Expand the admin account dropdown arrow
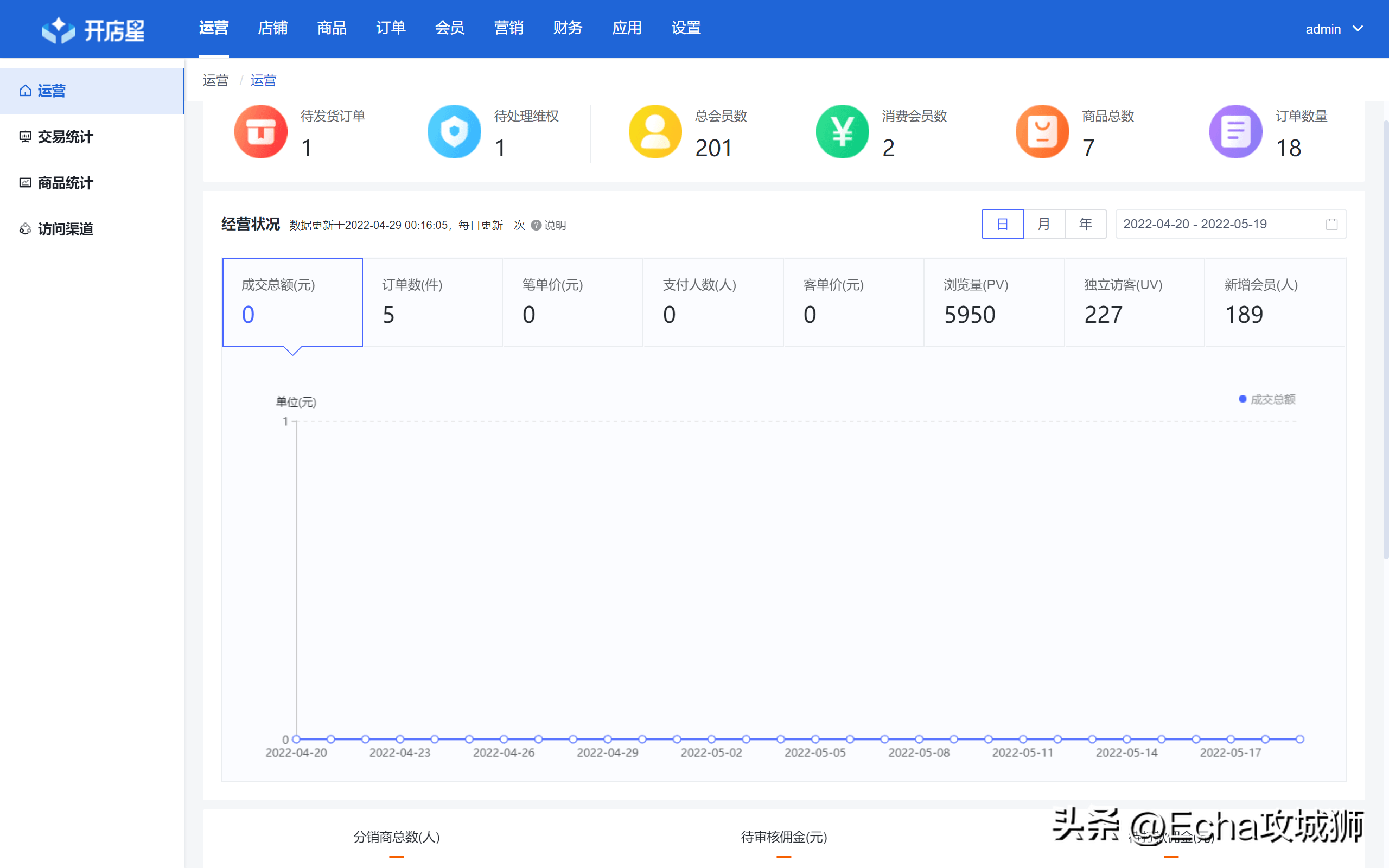The image size is (1389, 868). point(1358,29)
